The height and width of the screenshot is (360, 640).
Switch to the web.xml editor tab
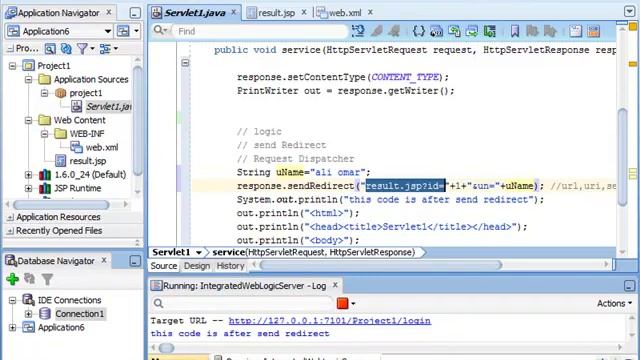tap(345, 13)
